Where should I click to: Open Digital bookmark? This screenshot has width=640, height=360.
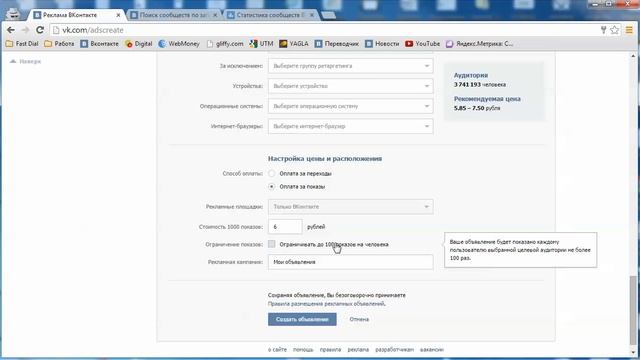click(x=139, y=44)
